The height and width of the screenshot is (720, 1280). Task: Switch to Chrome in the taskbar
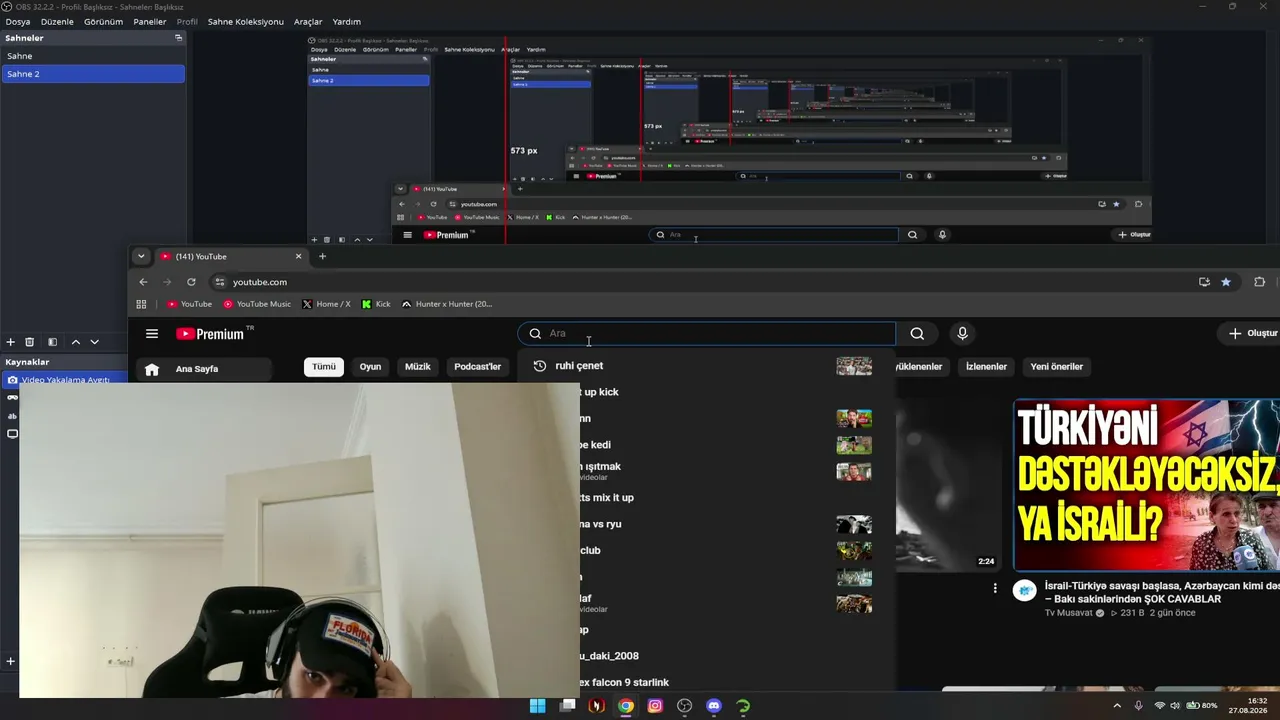(x=626, y=706)
